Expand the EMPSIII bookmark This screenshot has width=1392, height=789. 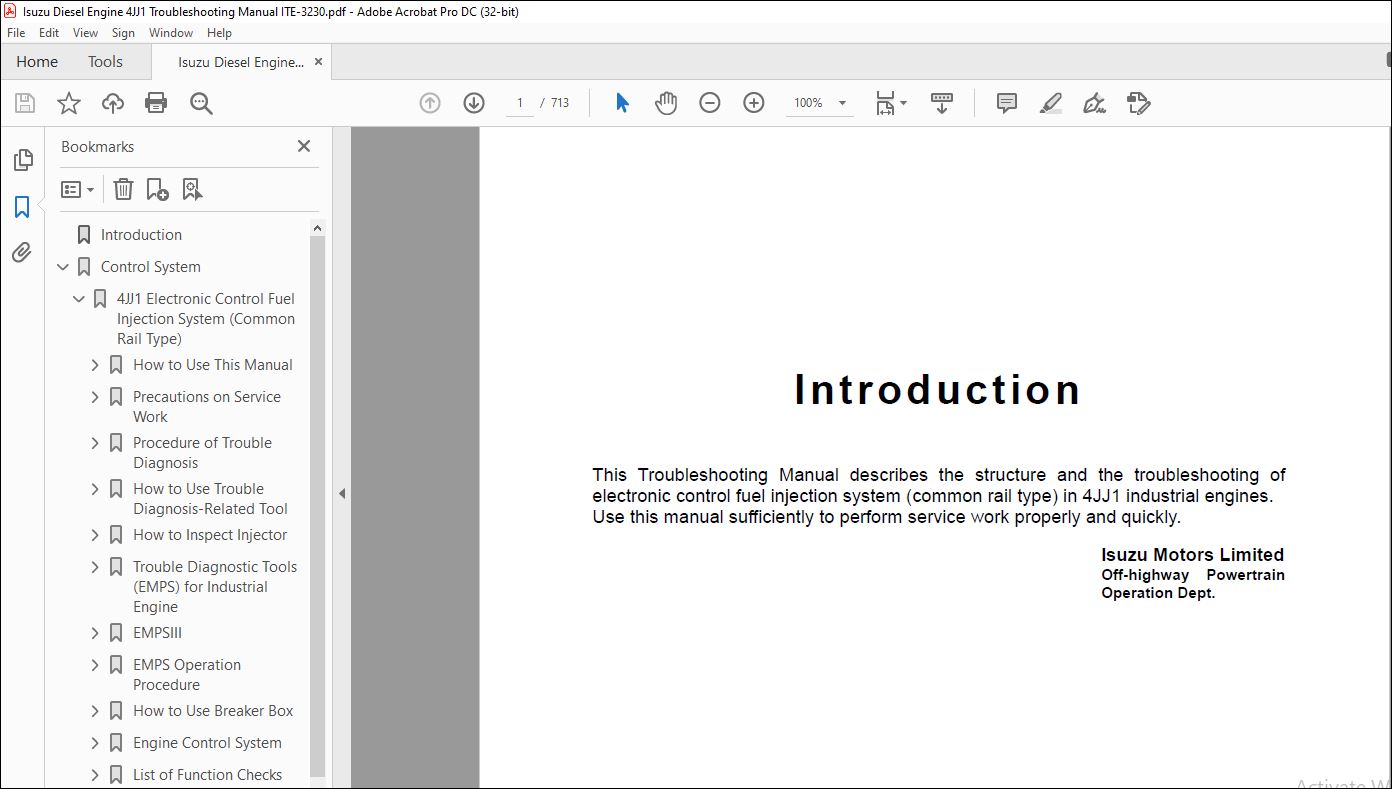(95, 633)
